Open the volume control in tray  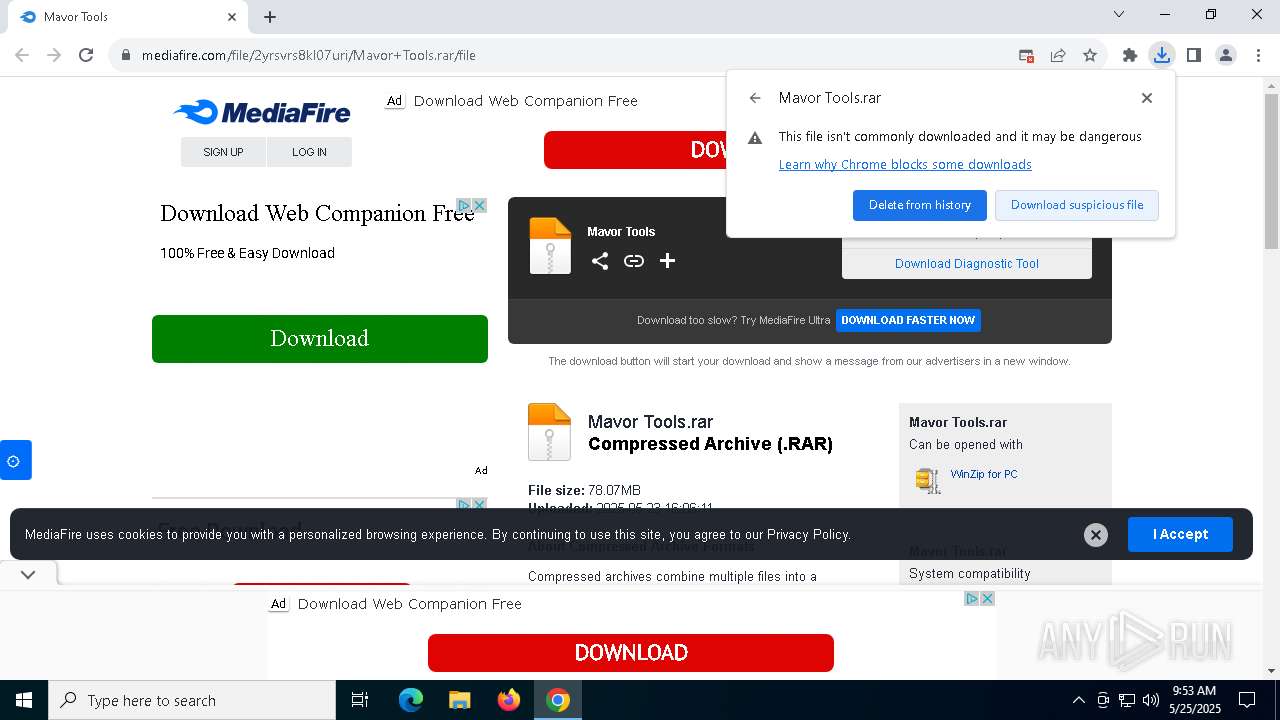[x=1151, y=700]
